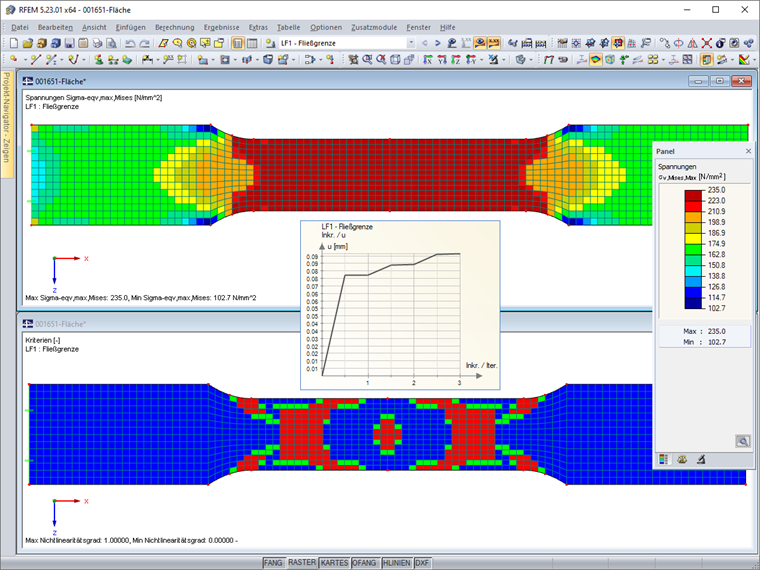Go to previous load case arrow

point(425,43)
